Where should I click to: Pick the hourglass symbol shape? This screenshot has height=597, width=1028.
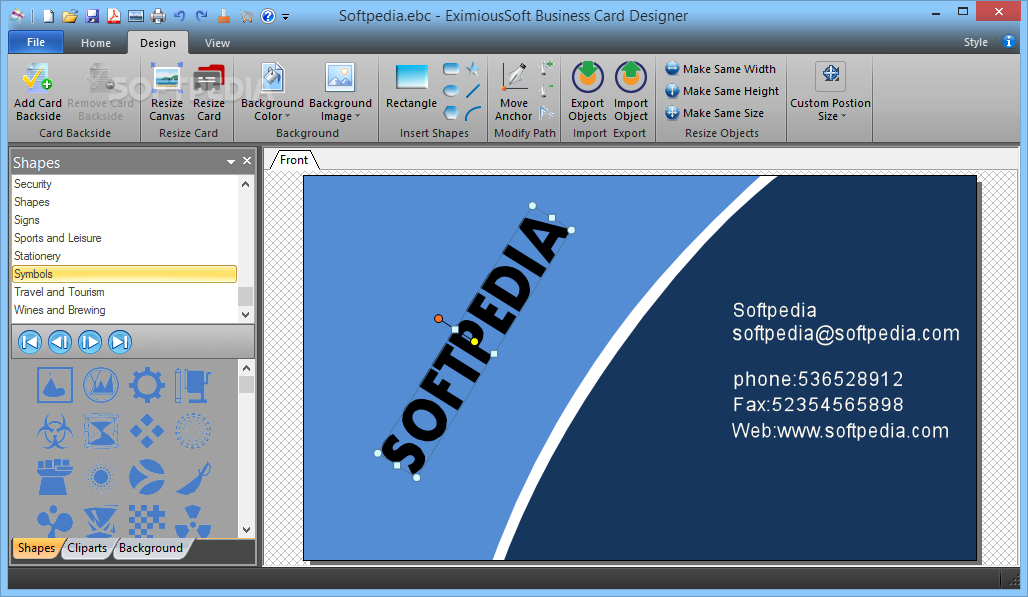coord(101,431)
